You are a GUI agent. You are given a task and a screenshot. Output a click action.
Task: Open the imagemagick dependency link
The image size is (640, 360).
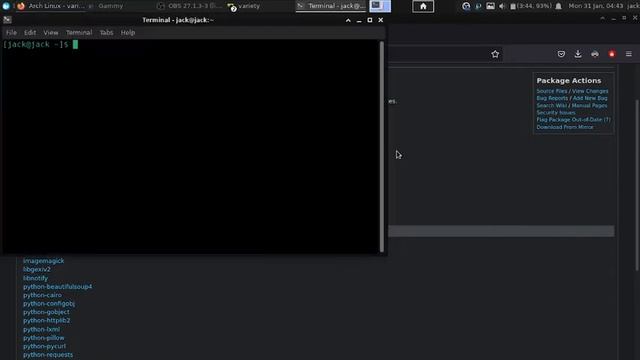click(44, 261)
